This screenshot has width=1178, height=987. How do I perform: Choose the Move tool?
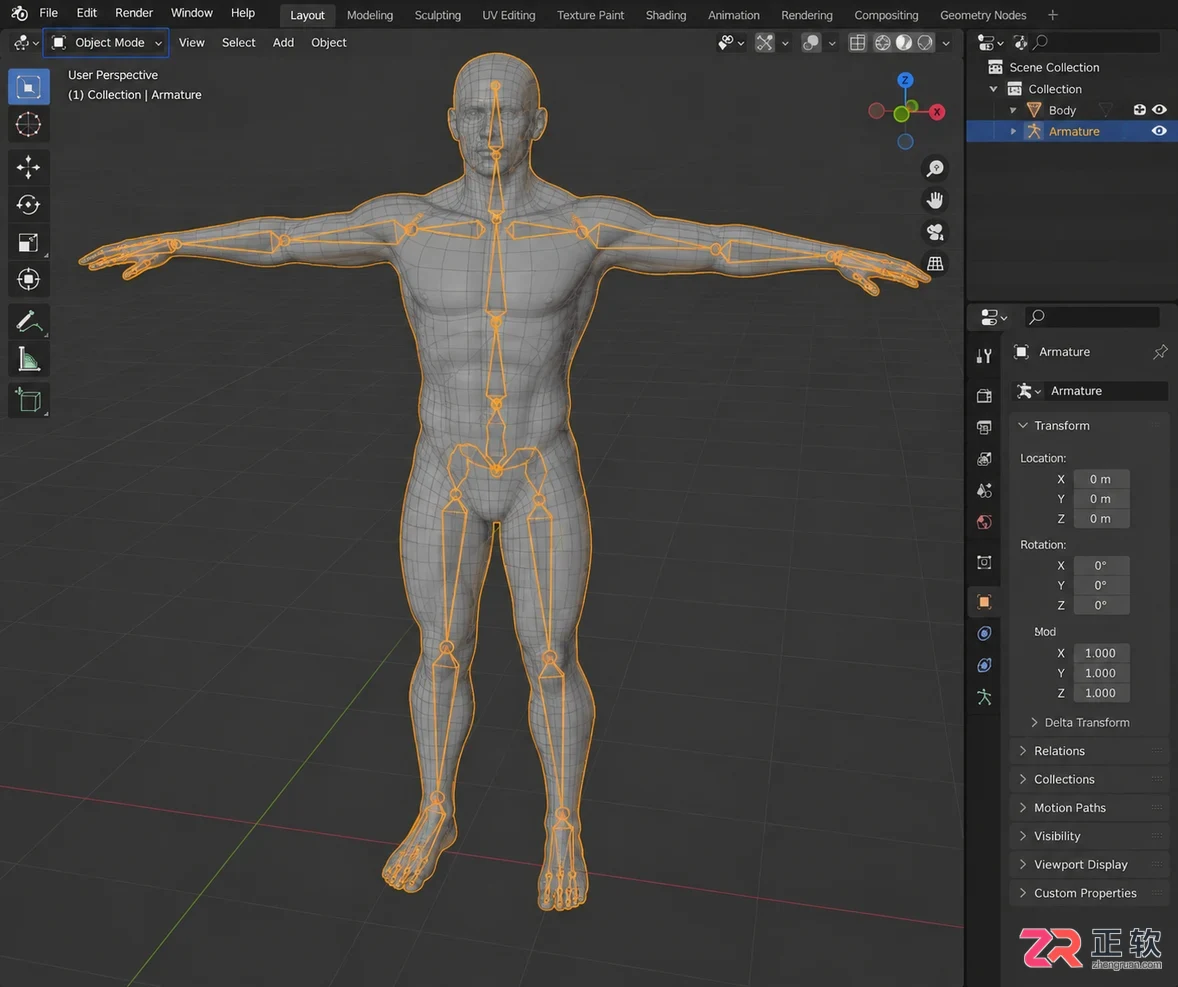29,167
